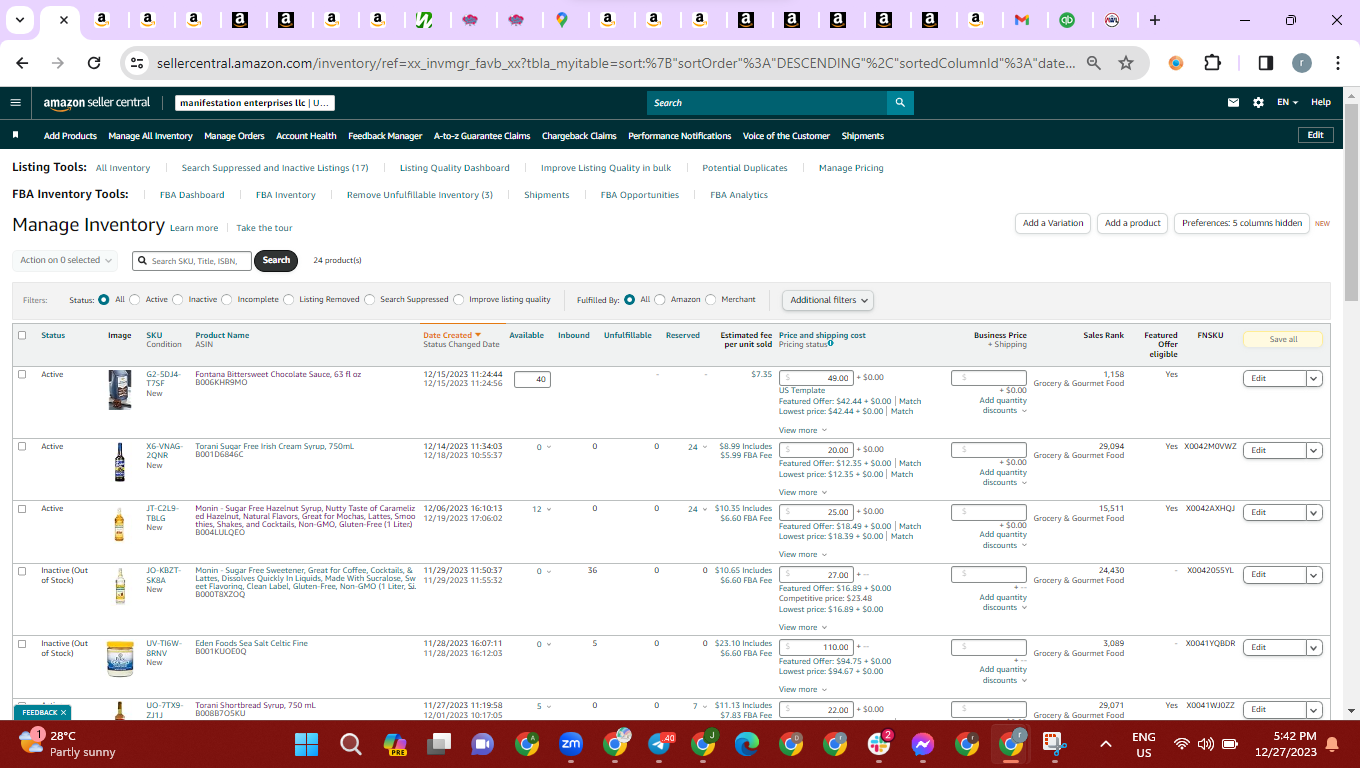Open FBA Dashboard tab
This screenshot has height=768, width=1360.
coord(192,195)
